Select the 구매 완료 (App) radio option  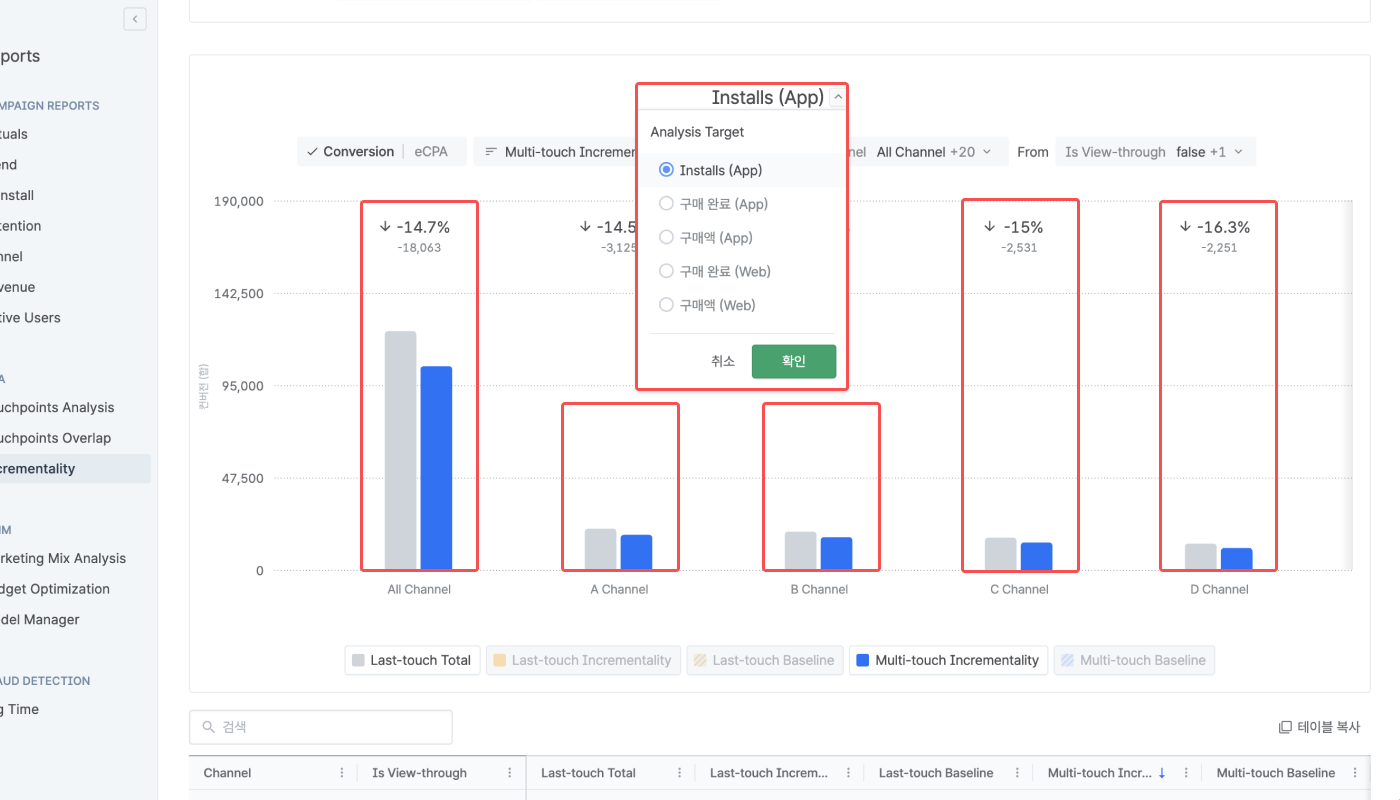[666, 204]
